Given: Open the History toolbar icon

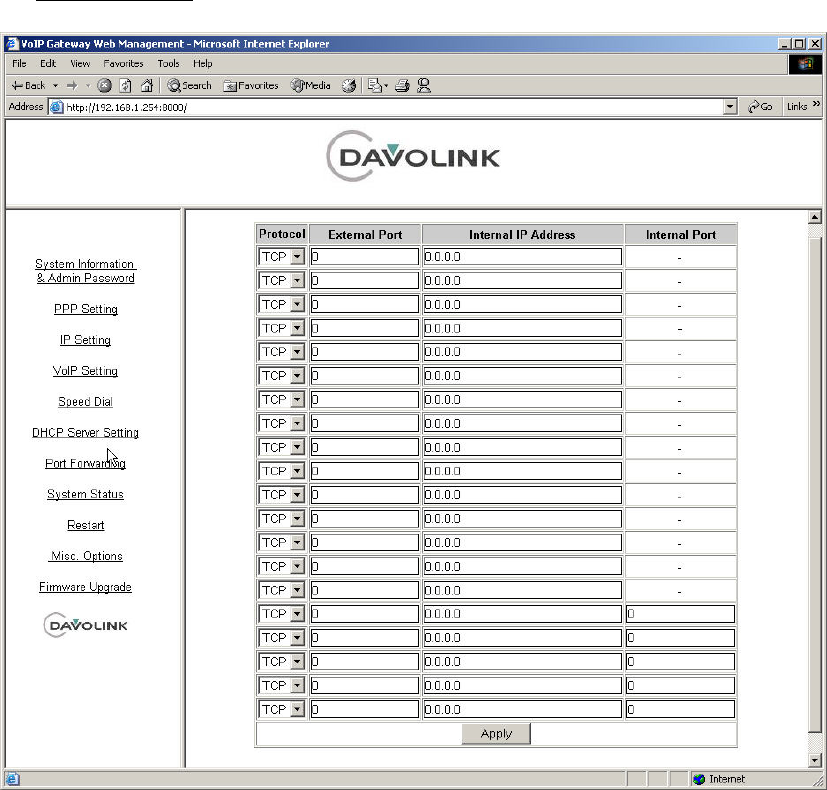Looking at the screenshot, I should 349,85.
